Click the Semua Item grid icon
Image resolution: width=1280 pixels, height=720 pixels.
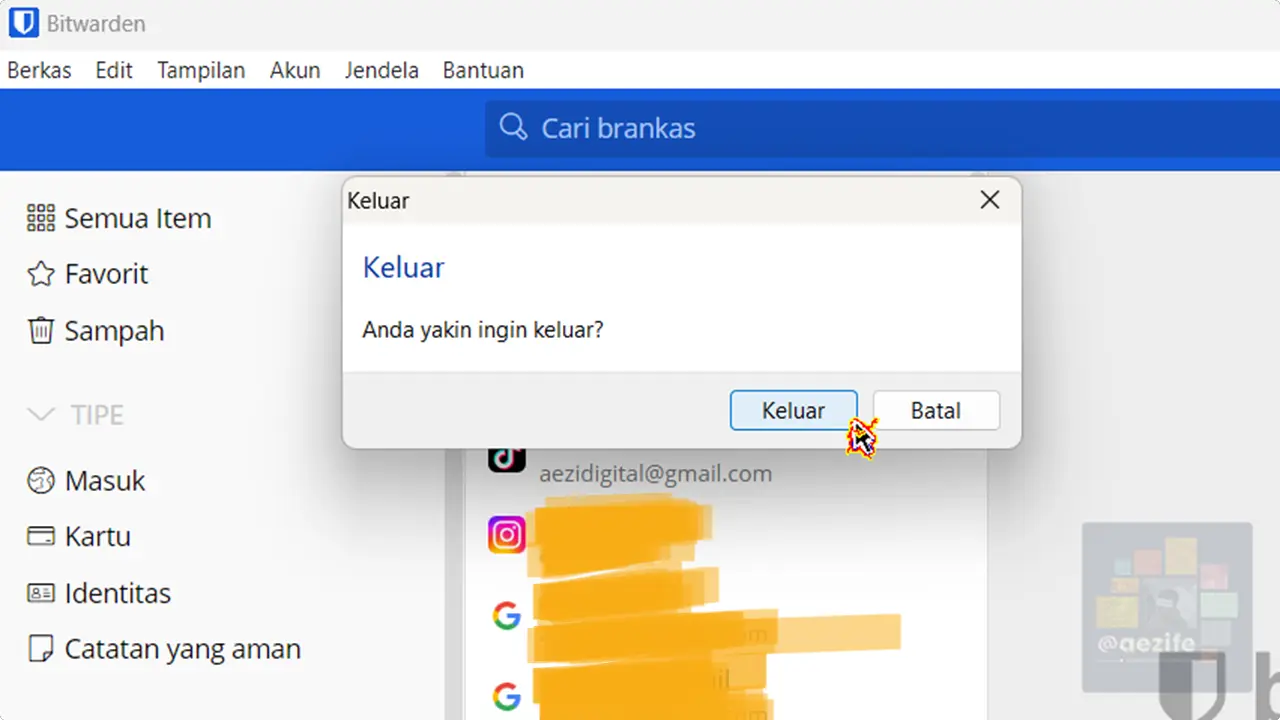point(41,218)
